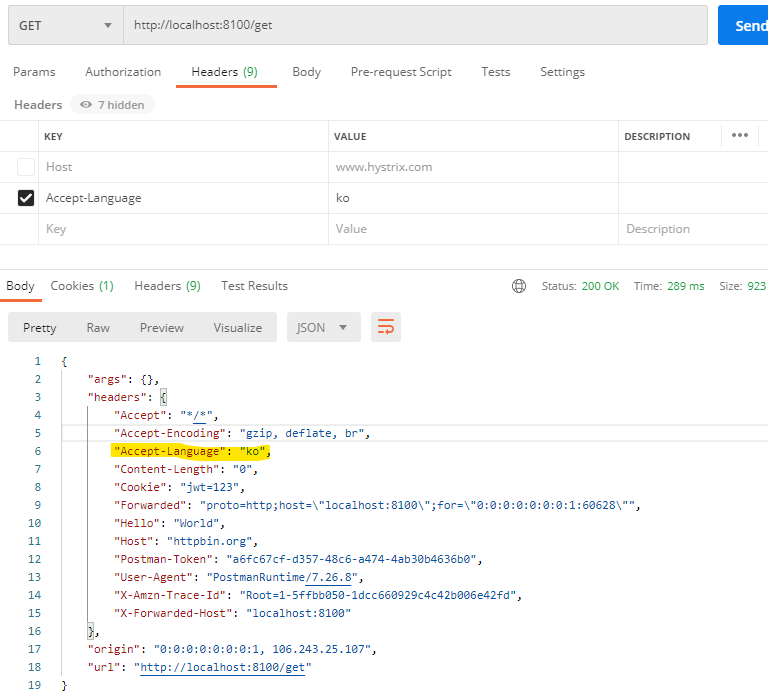Click the VALUE column header
This screenshot has width=768, height=696.
350,137
